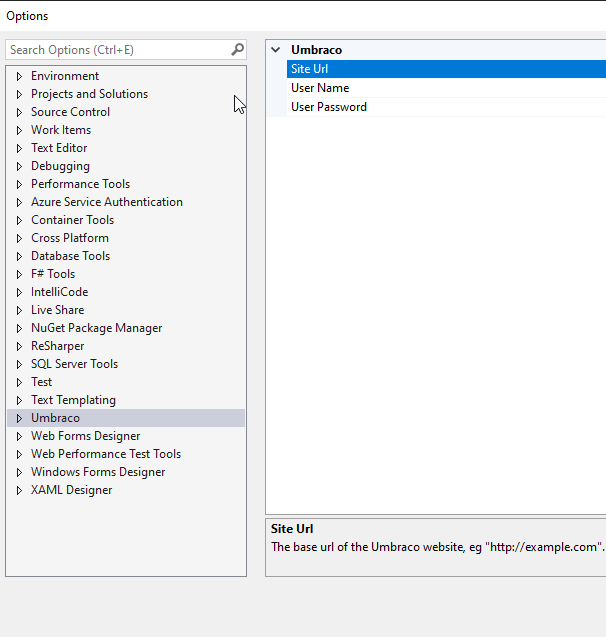This screenshot has height=637, width=606.
Task: Open the SQL Server Tools category
Action: [74, 364]
